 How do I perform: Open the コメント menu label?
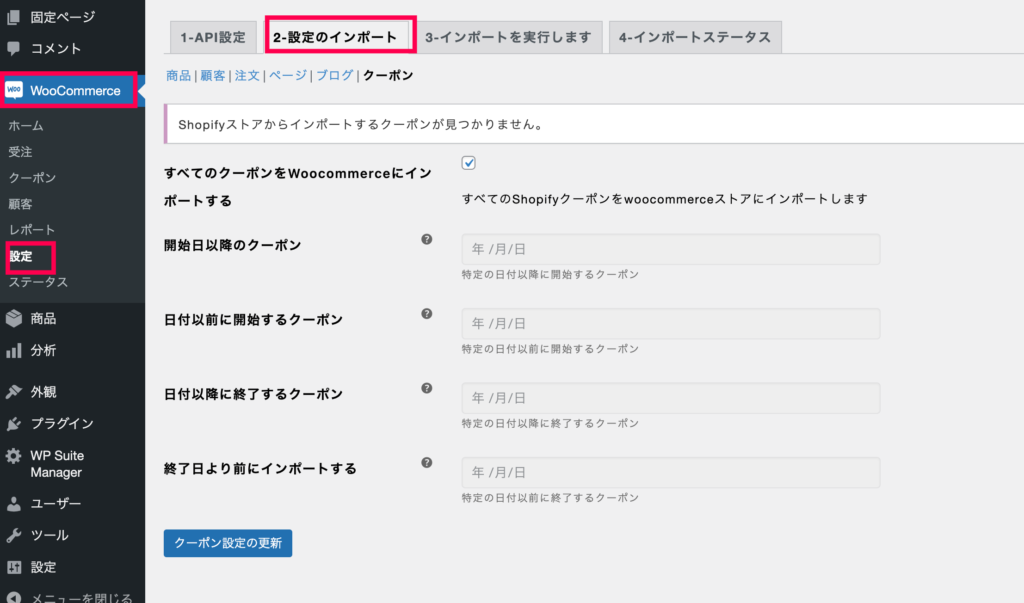coord(56,48)
